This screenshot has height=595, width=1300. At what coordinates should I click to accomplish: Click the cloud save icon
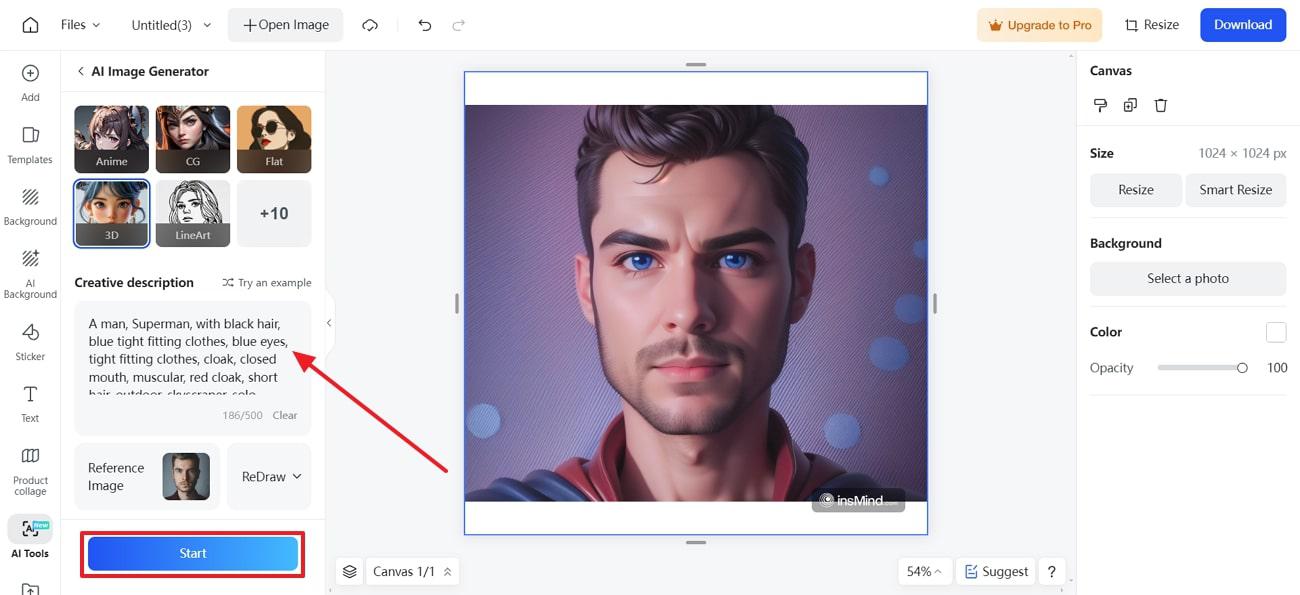pyautogui.click(x=370, y=25)
